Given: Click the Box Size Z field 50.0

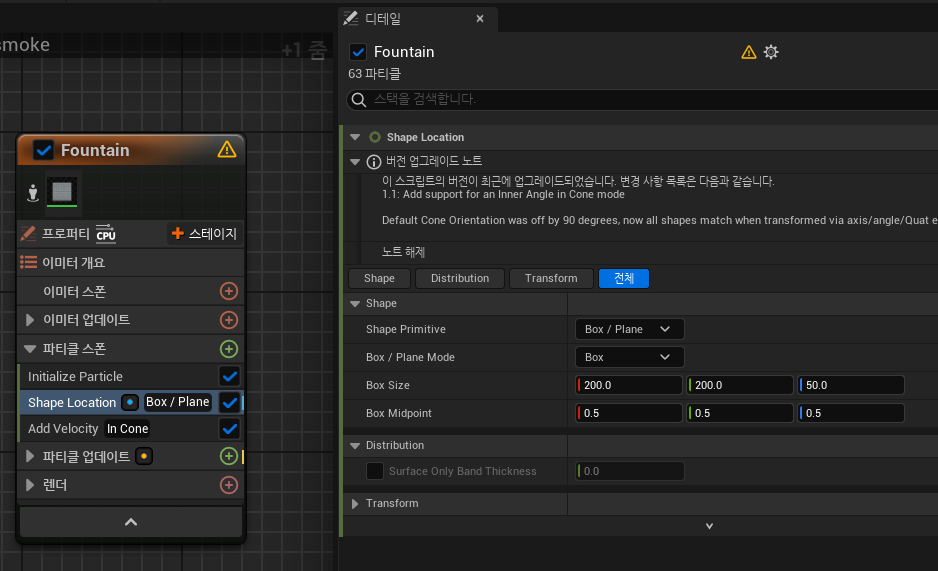Looking at the screenshot, I should coord(851,385).
